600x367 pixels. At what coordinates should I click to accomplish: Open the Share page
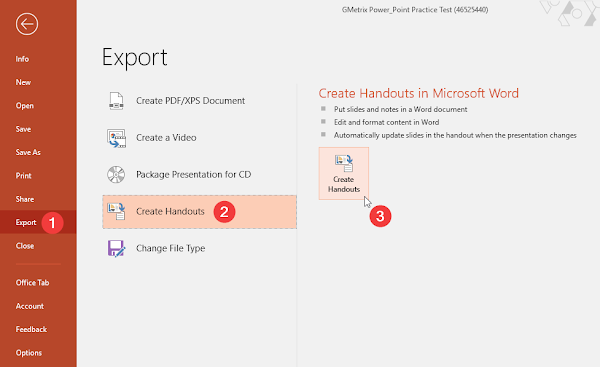[25, 199]
